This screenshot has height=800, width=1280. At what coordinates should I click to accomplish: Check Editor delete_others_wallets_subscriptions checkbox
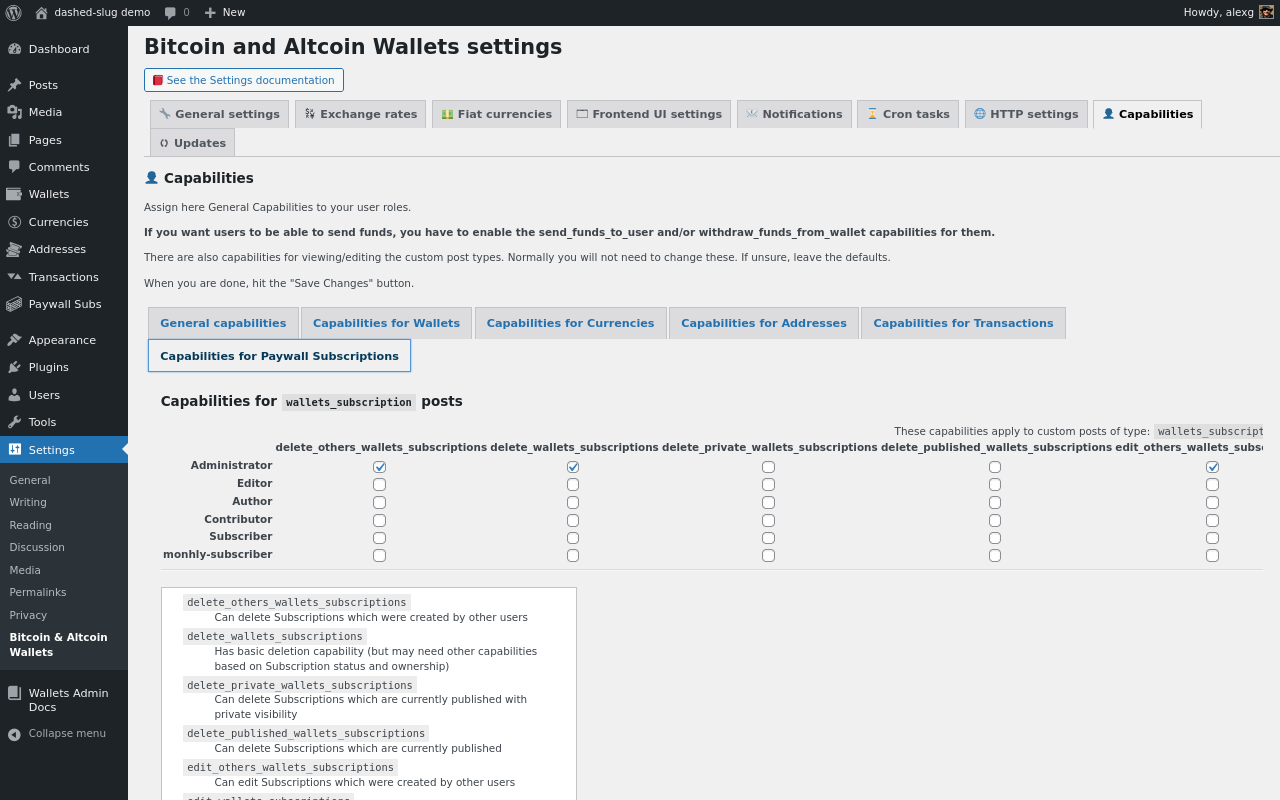379,484
